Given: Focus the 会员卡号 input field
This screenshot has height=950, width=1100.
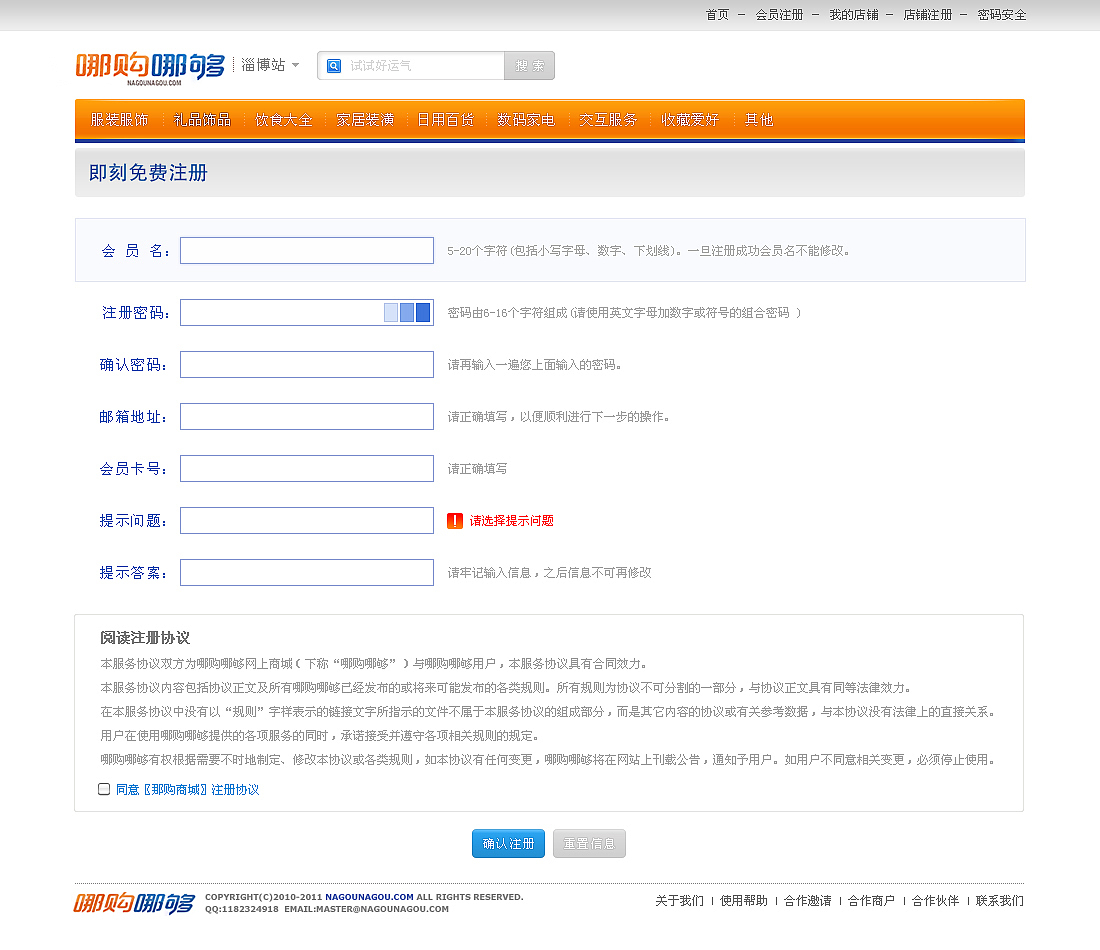Looking at the screenshot, I should [x=307, y=469].
